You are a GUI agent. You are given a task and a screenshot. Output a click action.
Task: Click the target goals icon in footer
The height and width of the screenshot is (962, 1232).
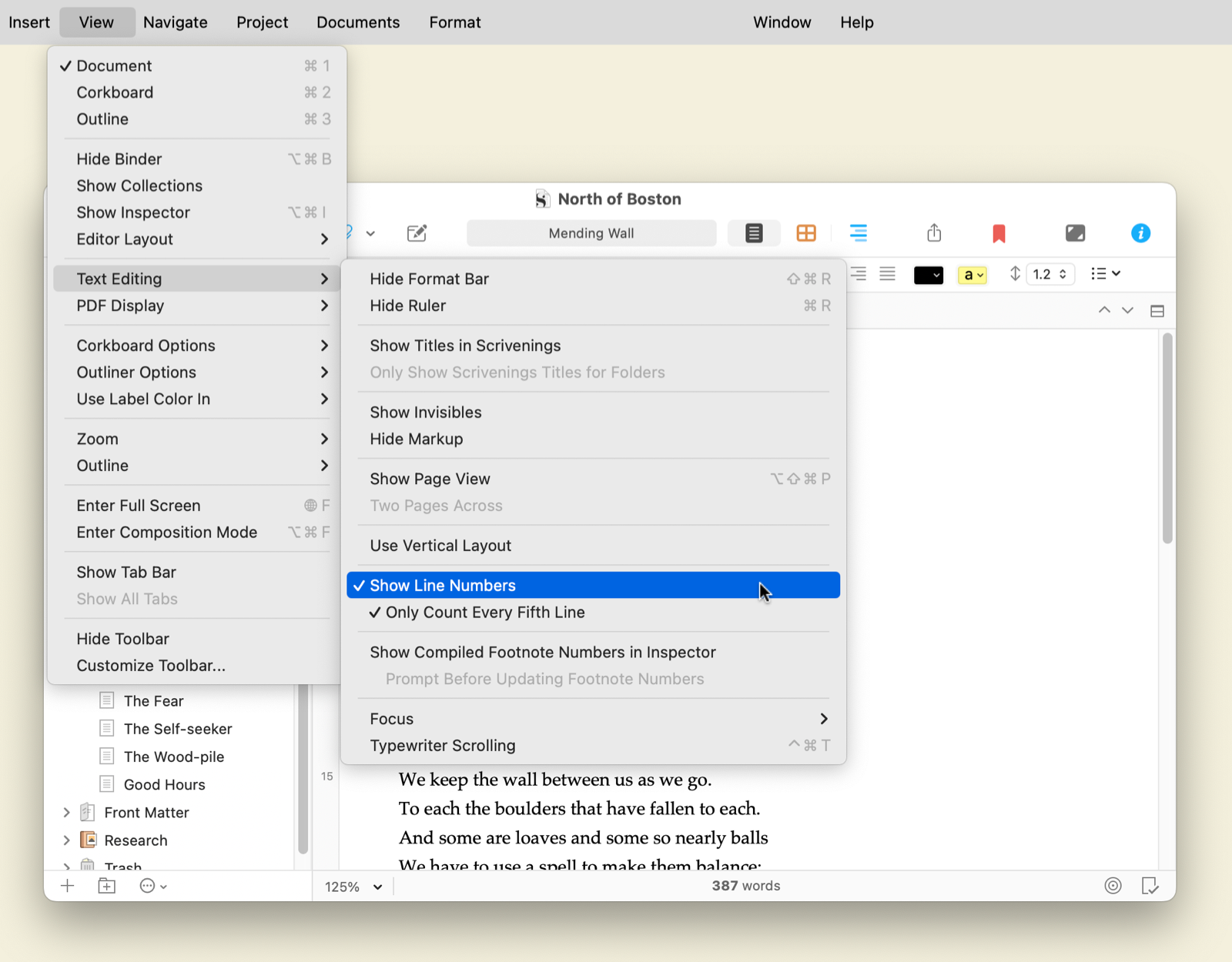pyautogui.click(x=1113, y=886)
